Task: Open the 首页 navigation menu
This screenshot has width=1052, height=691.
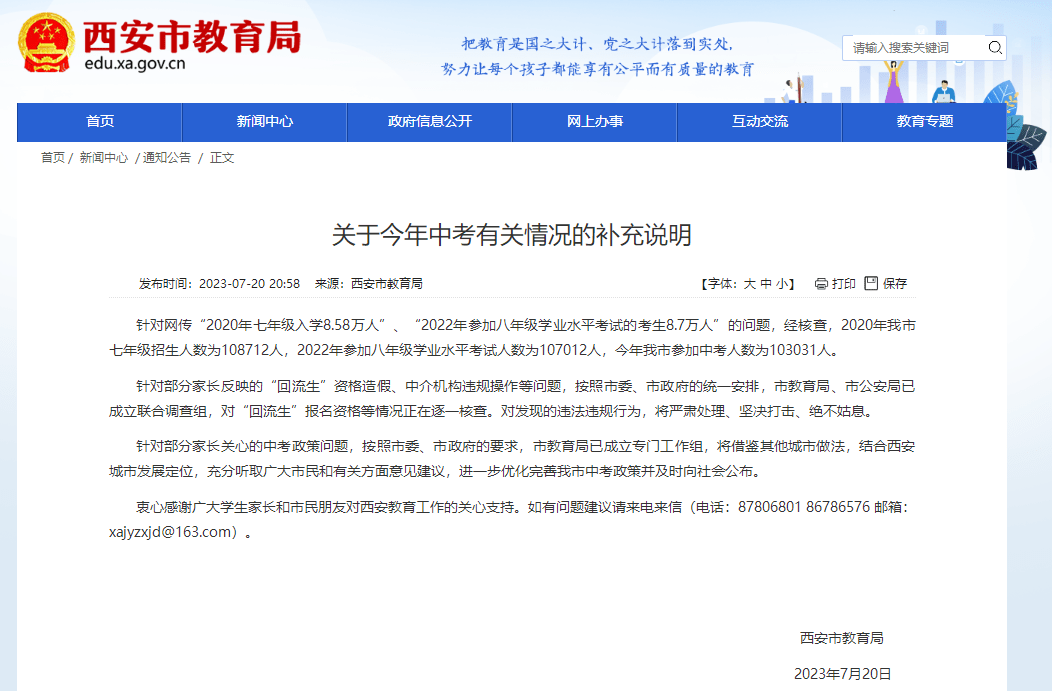Action: point(100,121)
